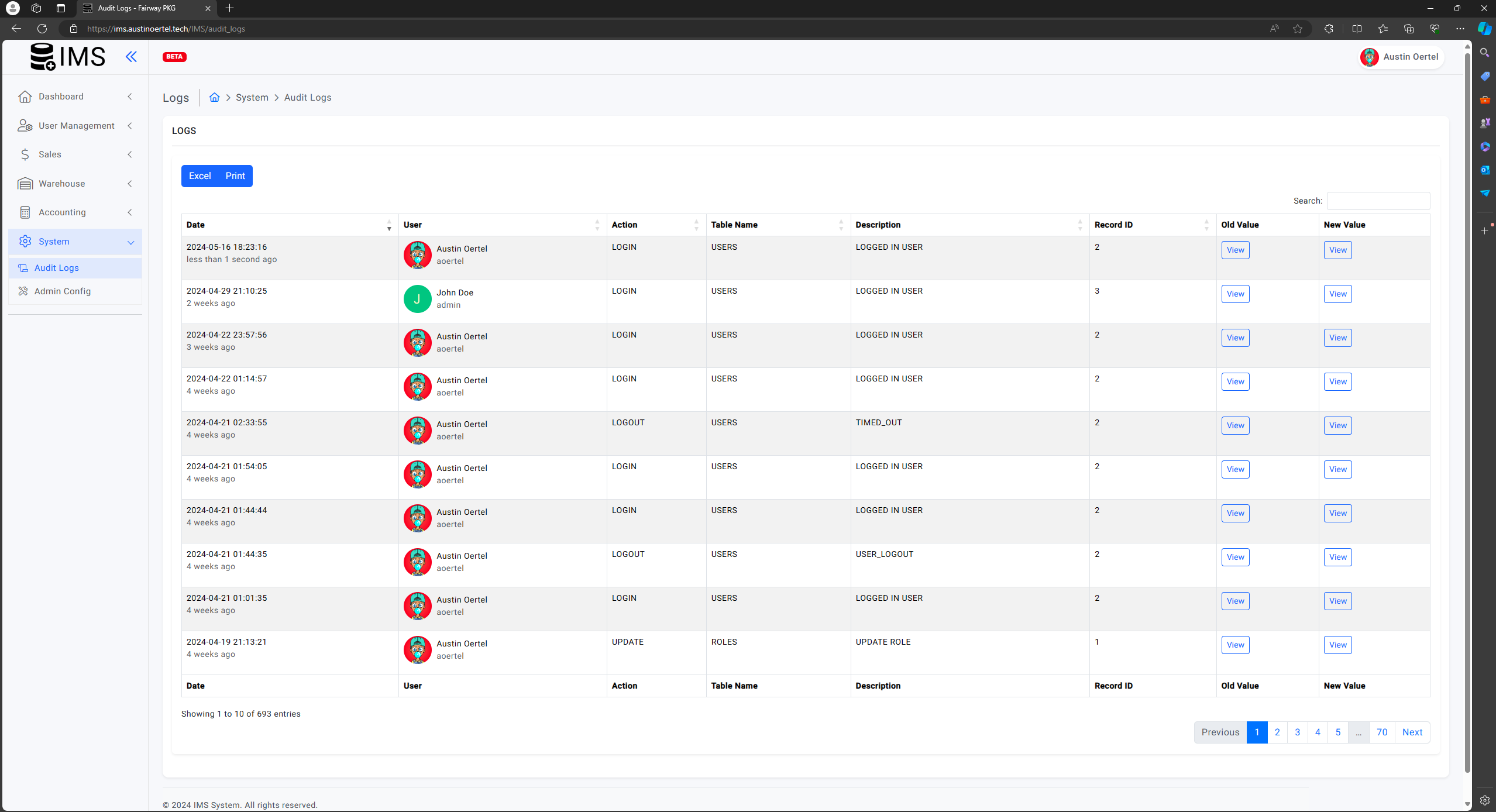This screenshot has width=1496, height=812.
Task: Click Austin Oertel profile avatar top right
Action: coord(1370,57)
